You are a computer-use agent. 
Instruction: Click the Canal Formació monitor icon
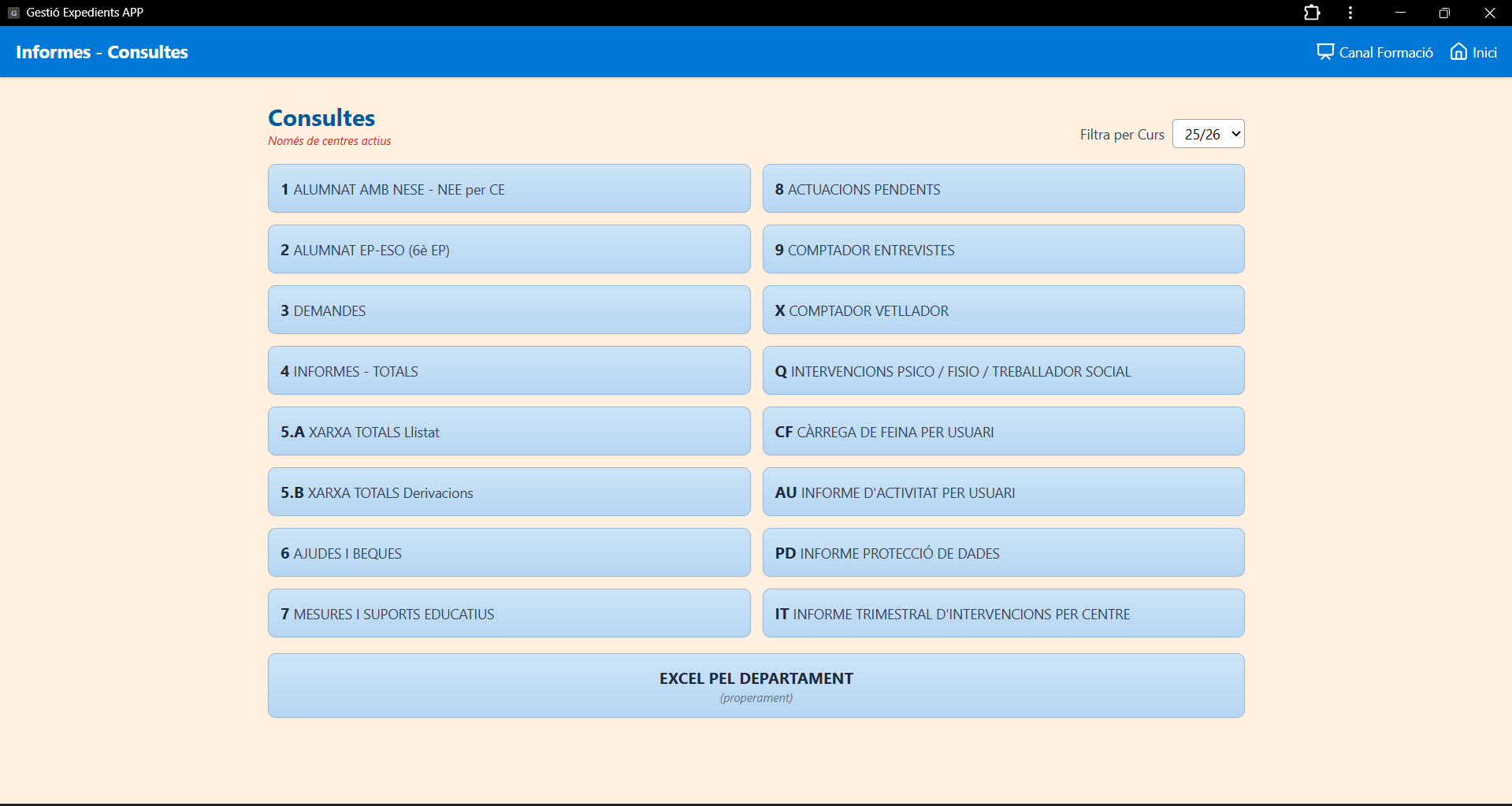[1325, 52]
